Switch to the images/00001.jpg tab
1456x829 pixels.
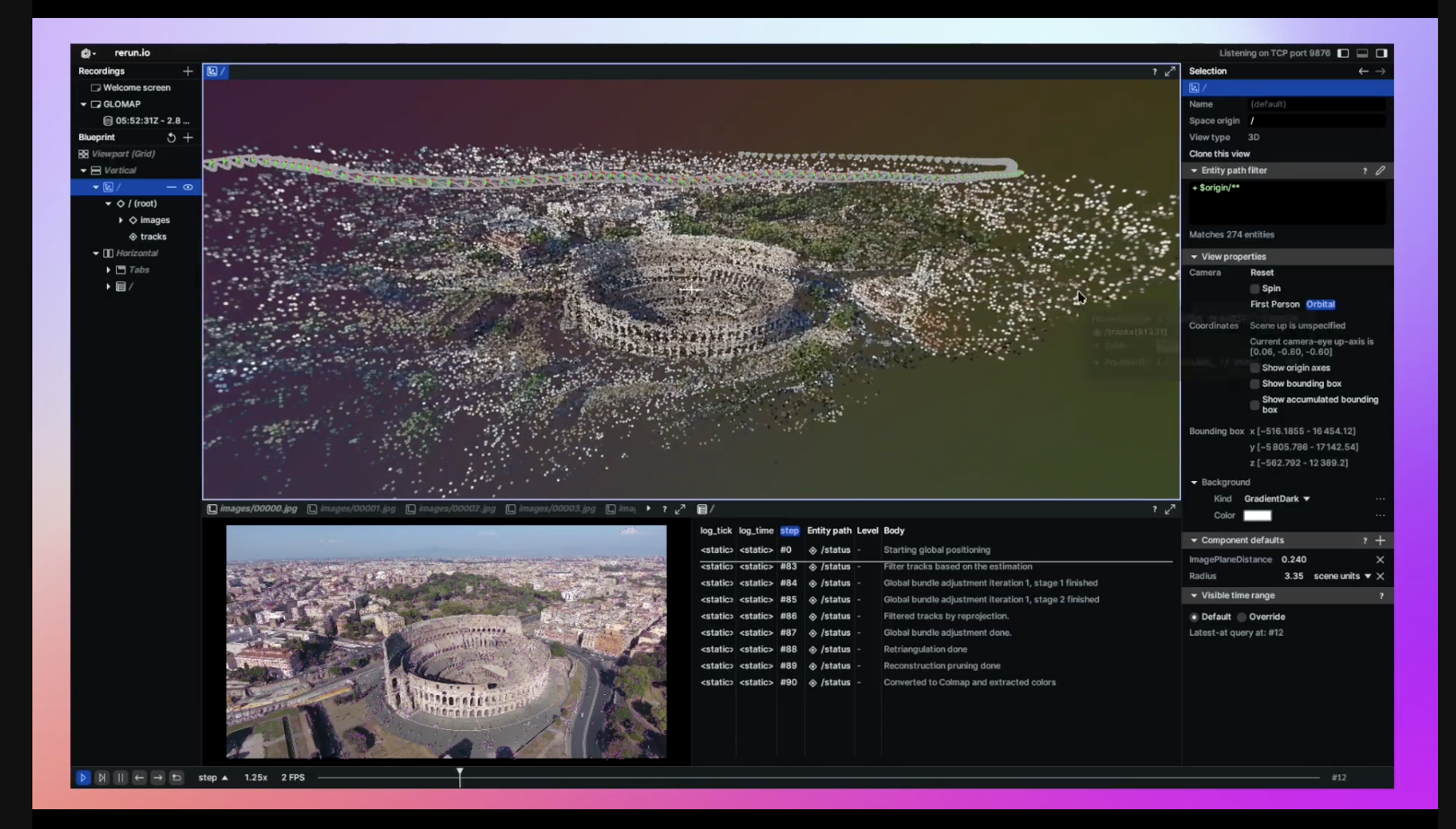pyautogui.click(x=356, y=509)
